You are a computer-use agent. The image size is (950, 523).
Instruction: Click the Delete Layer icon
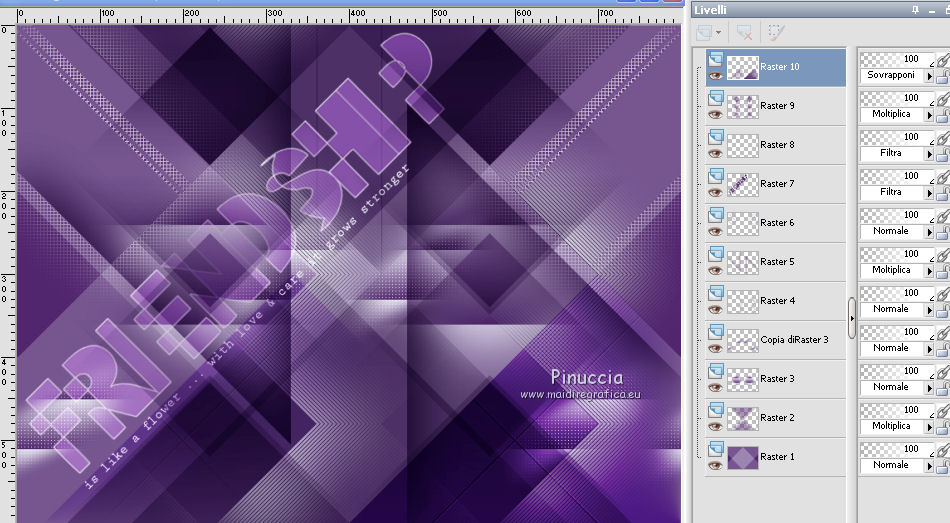[744, 33]
